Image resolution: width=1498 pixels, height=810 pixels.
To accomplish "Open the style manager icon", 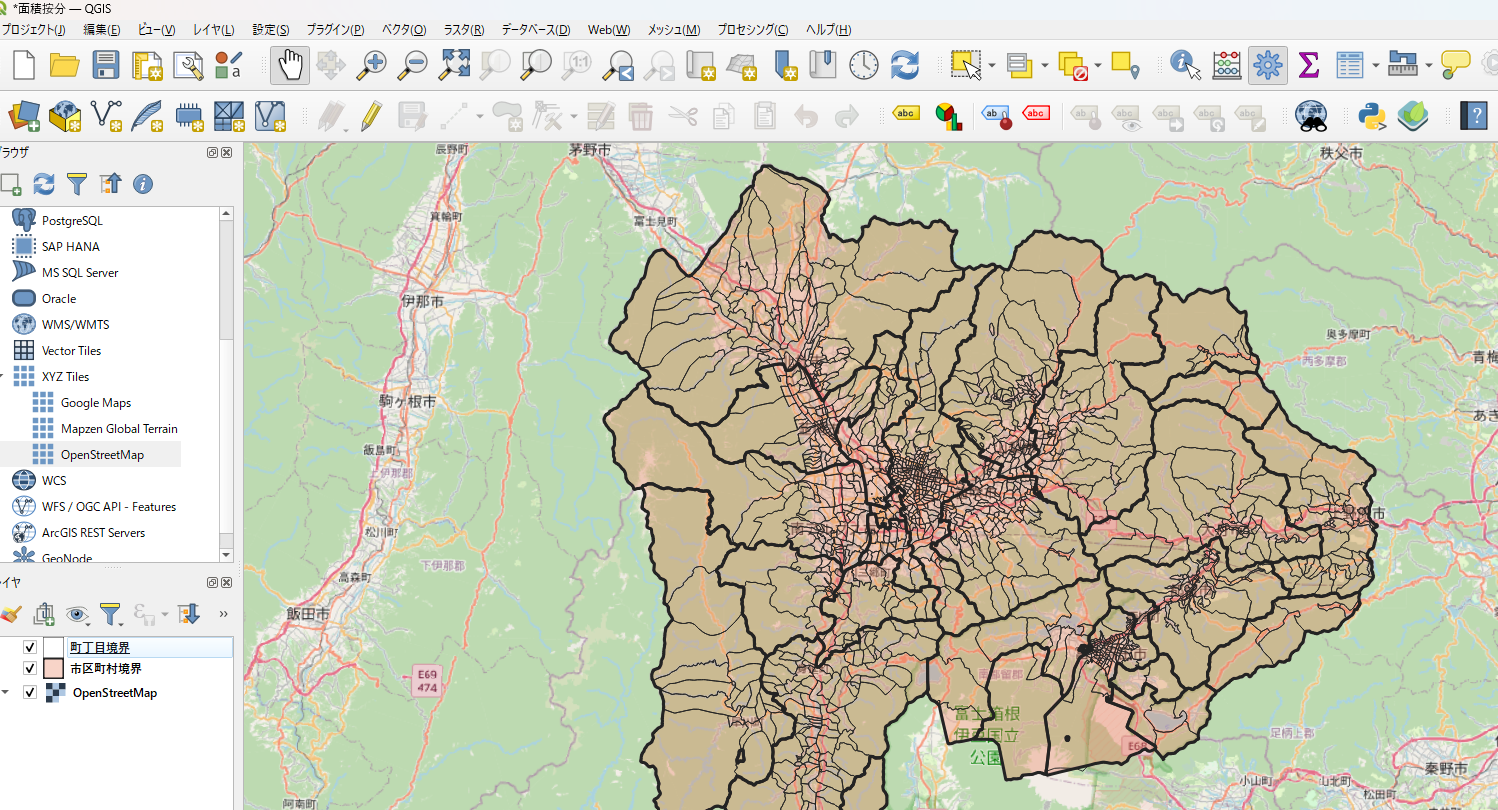I will (229, 65).
